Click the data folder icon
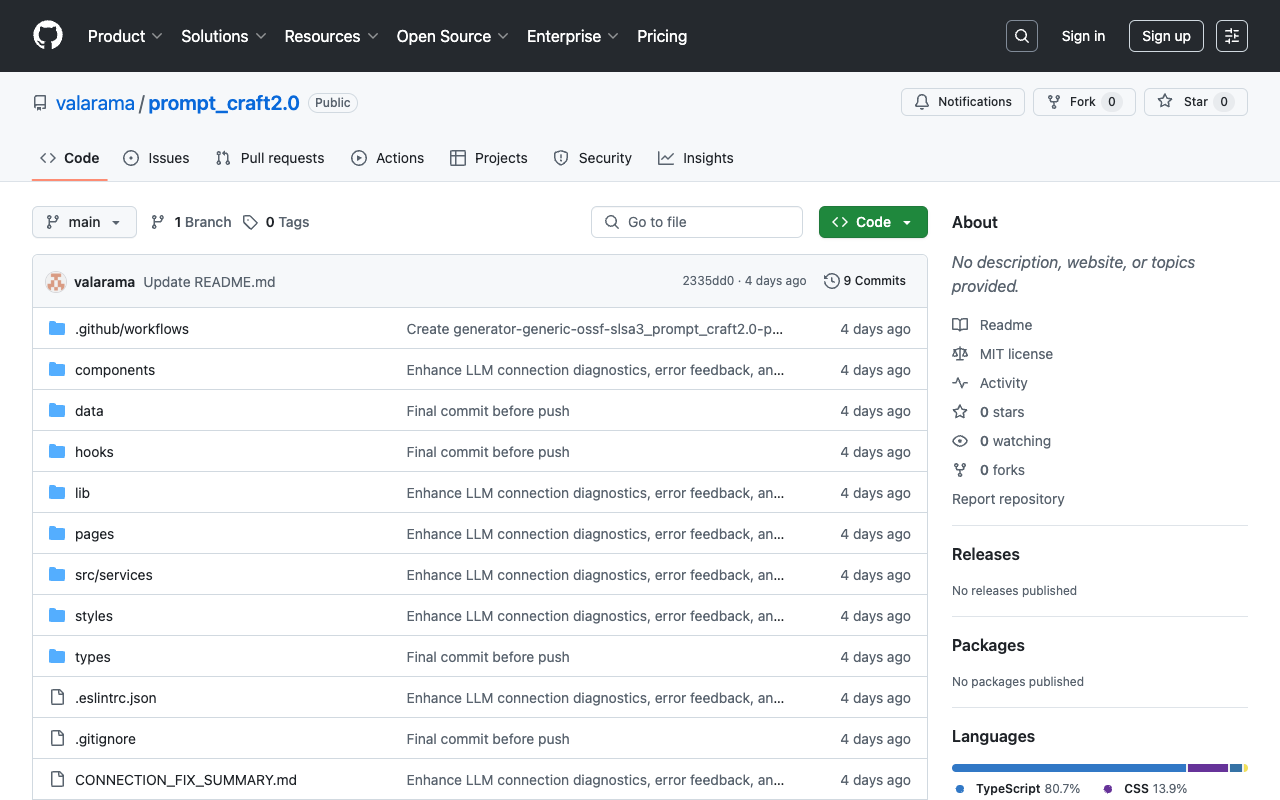The width and height of the screenshot is (1280, 800). (x=57, y=411)
